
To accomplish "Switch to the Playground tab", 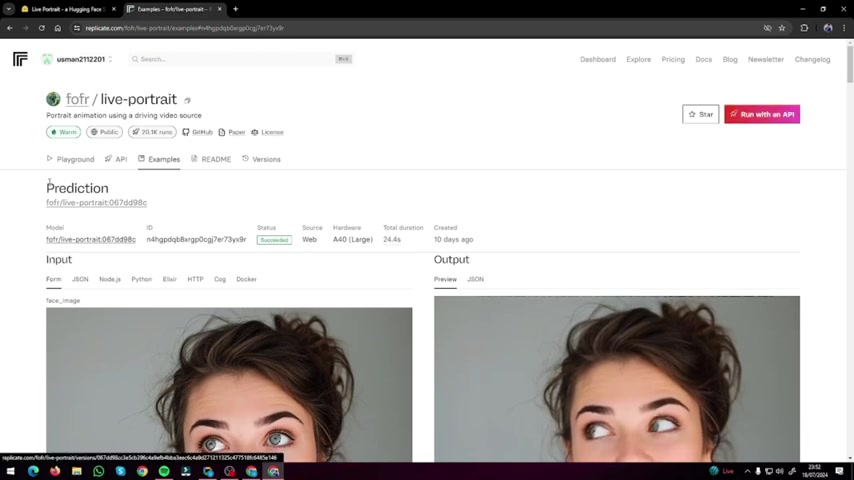I will click(70, 159).
